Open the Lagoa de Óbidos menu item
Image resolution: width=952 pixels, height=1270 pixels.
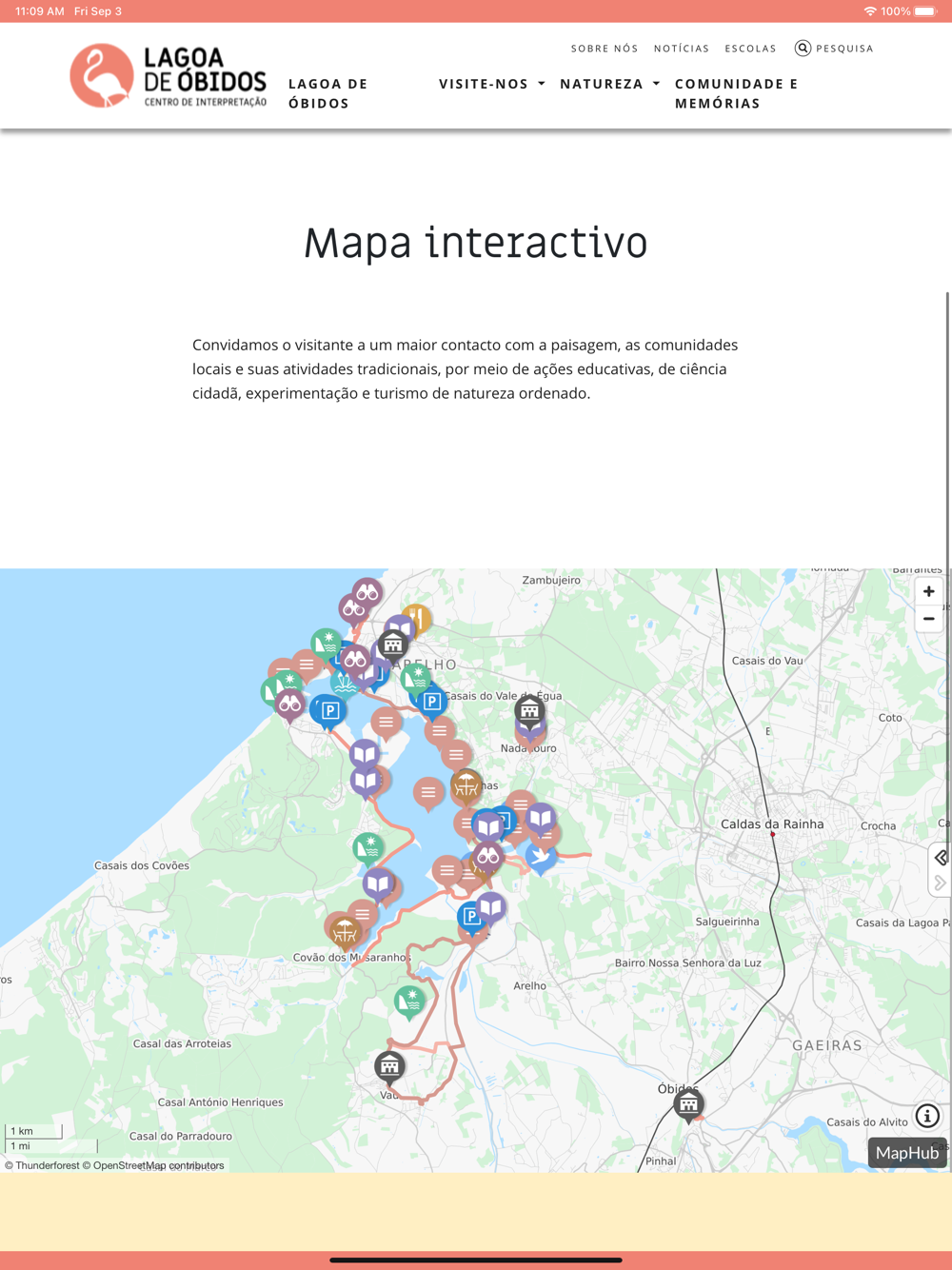(x=328, y=93)
